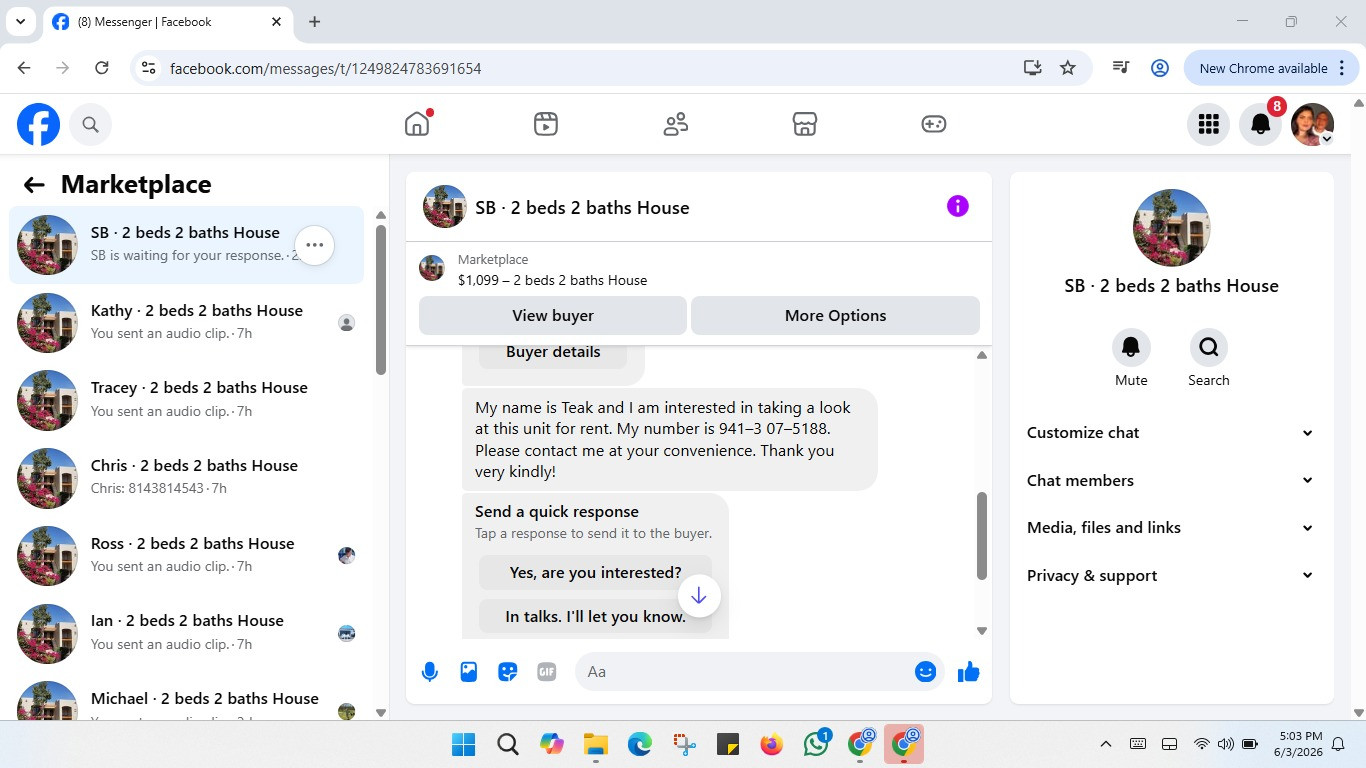Open Tracey's 2 beds 2 baths House chat
The width and height of the screenshot is (1366, 768).
pyautogui.click(x=186, y=400)
